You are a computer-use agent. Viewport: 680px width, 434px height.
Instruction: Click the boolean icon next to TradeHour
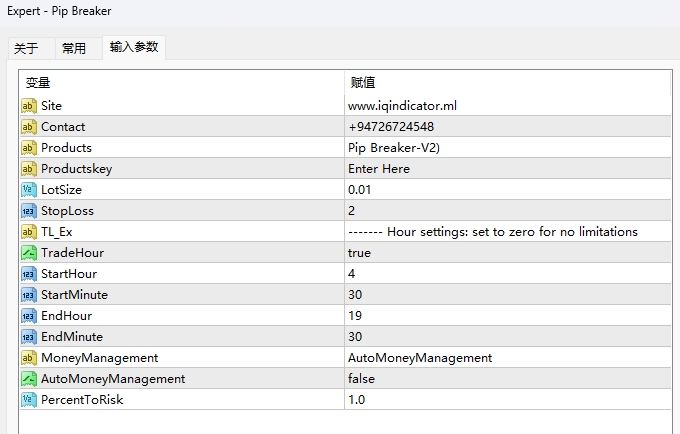coord(28,252)
